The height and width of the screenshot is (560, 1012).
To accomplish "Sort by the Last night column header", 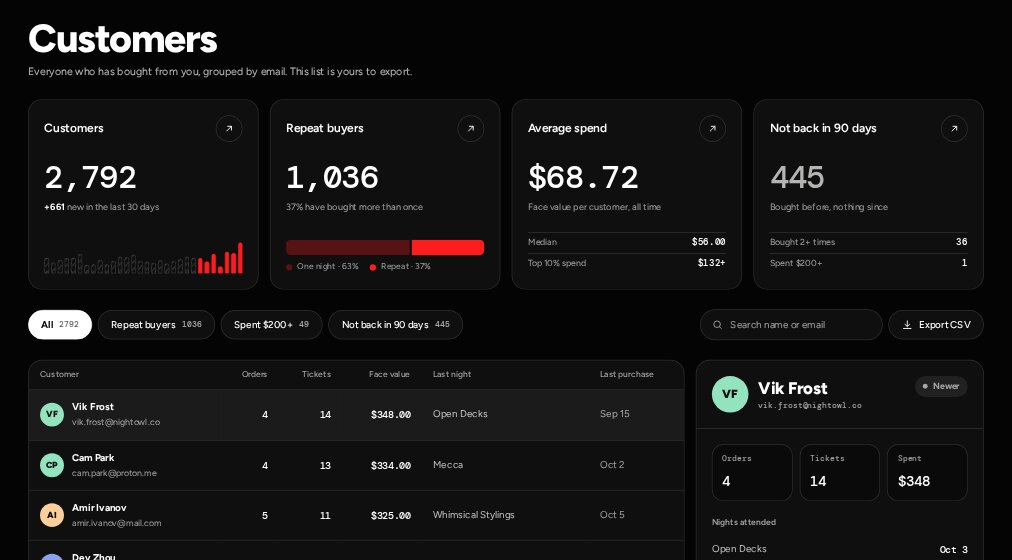I will 452,374.
